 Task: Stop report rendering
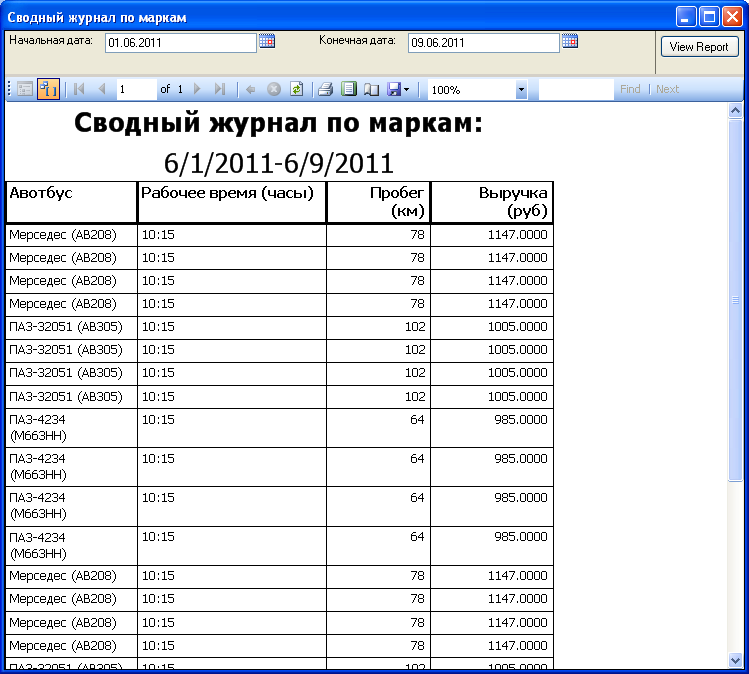[274, 89]
